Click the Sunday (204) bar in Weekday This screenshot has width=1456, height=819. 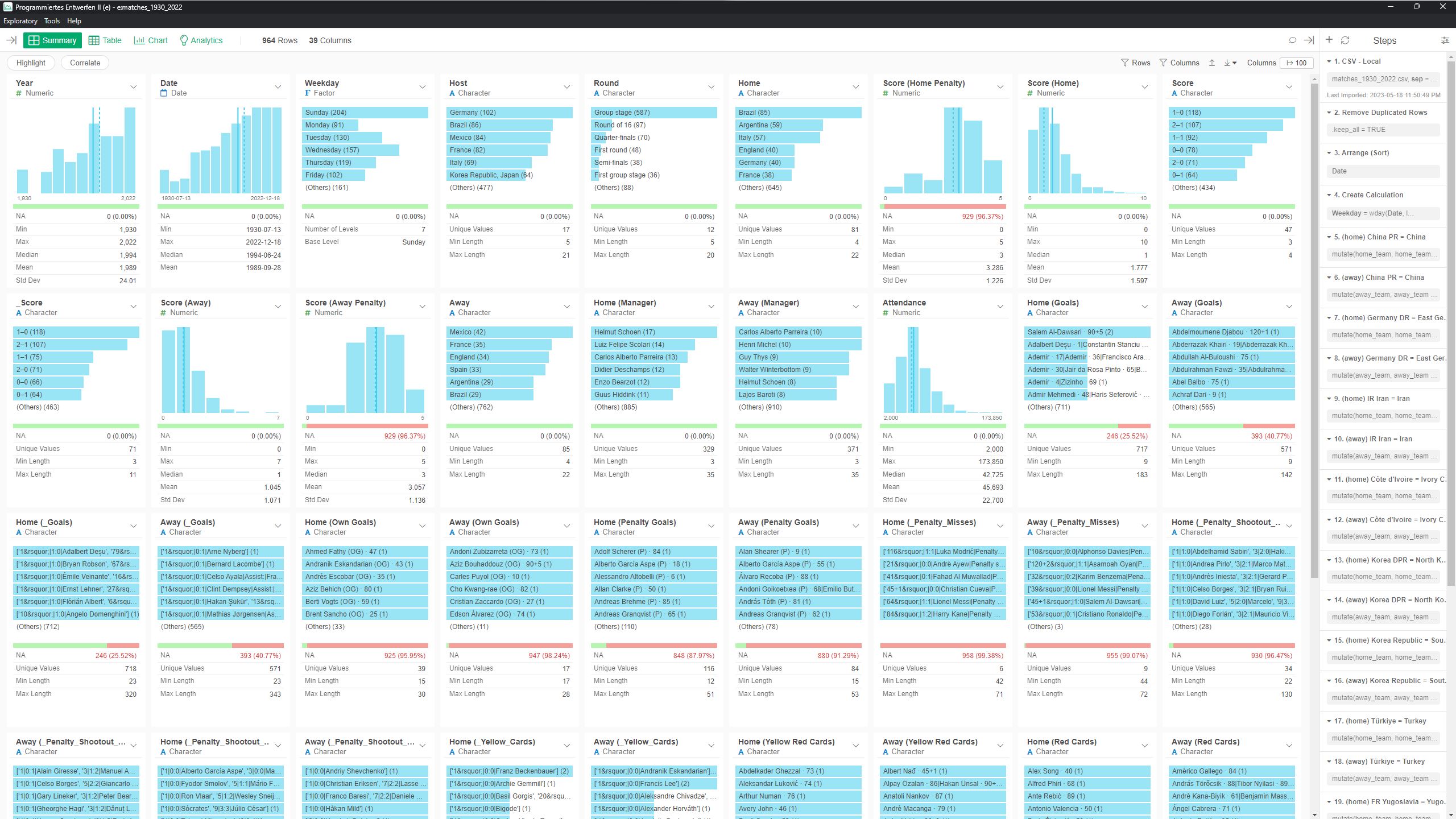click(x=365, y=112)
